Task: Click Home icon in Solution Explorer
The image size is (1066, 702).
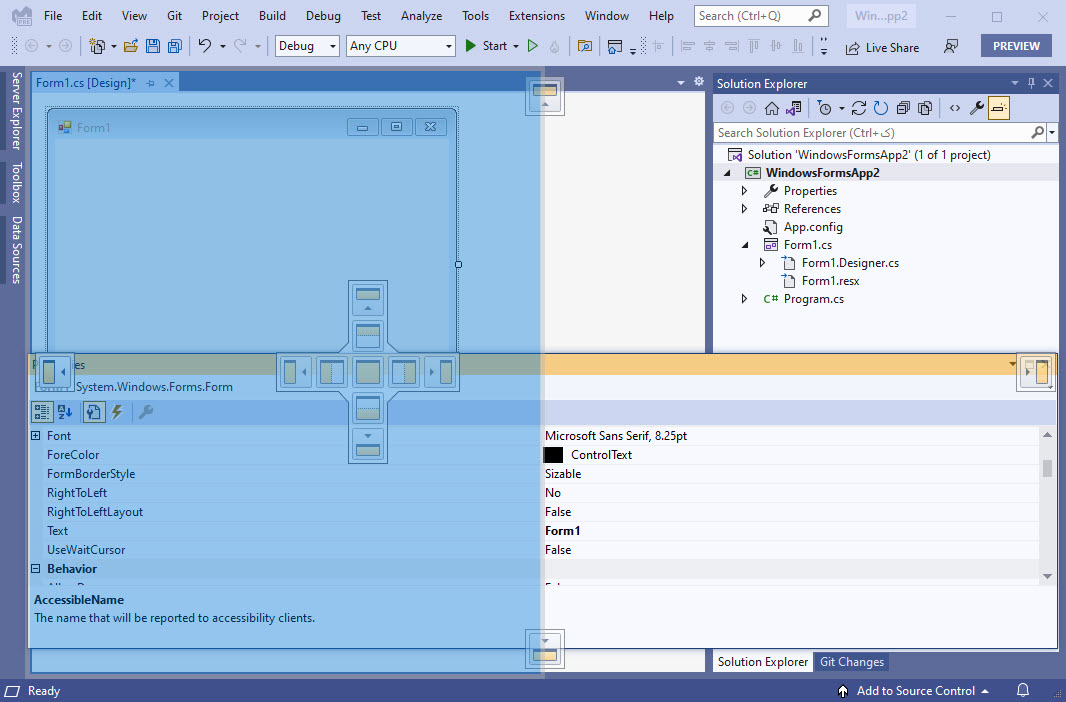Action: point(772,108)
